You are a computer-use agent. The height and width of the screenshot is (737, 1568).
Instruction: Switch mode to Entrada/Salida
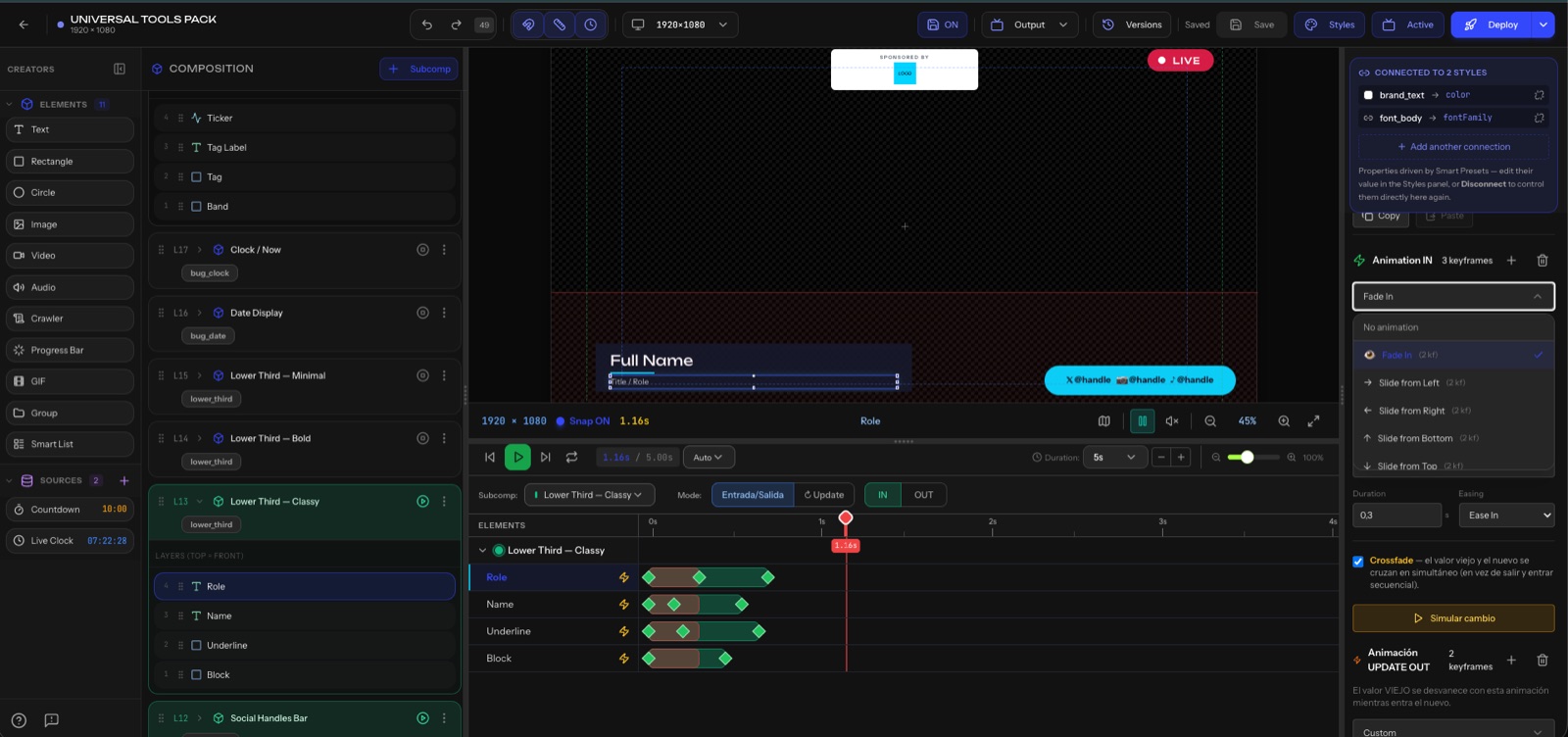pyautogui.click(x=753, y=495)
